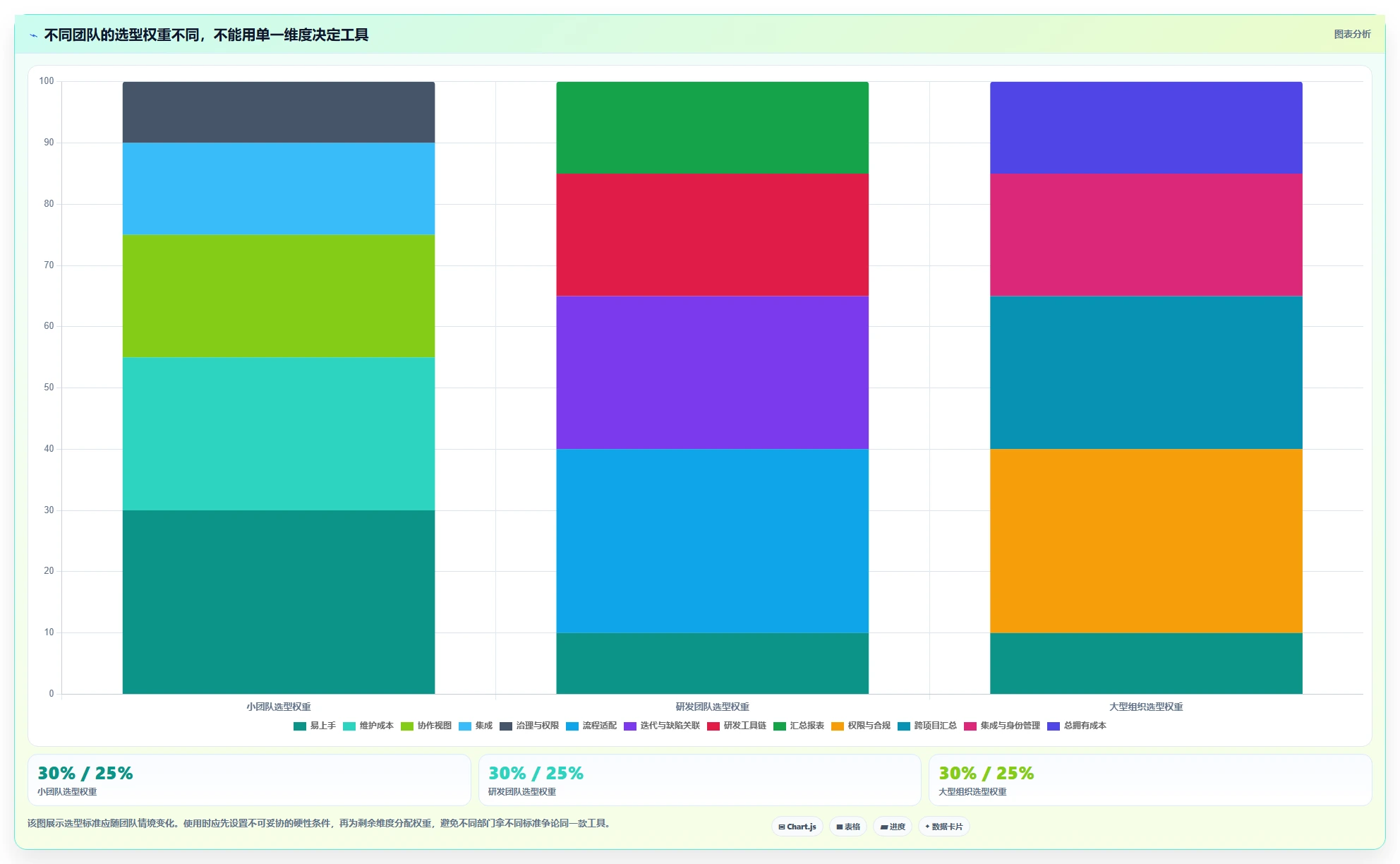Image resolution: width=1400 pixels, height=864 pixels.
Task: Toggle the 易上手 legend item
Action: point(315,726)
